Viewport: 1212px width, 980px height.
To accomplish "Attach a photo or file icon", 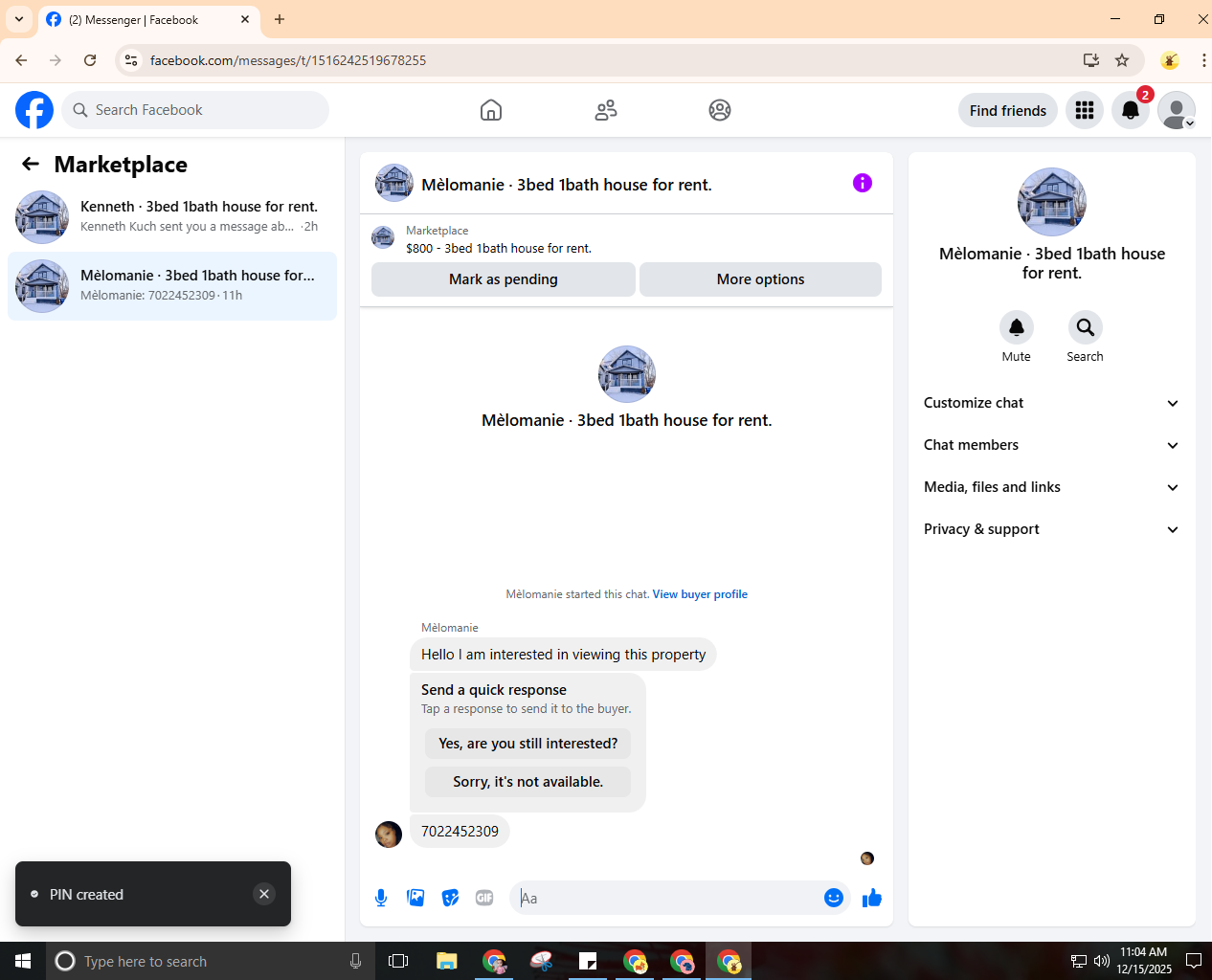I will click(x=415, y=898).
